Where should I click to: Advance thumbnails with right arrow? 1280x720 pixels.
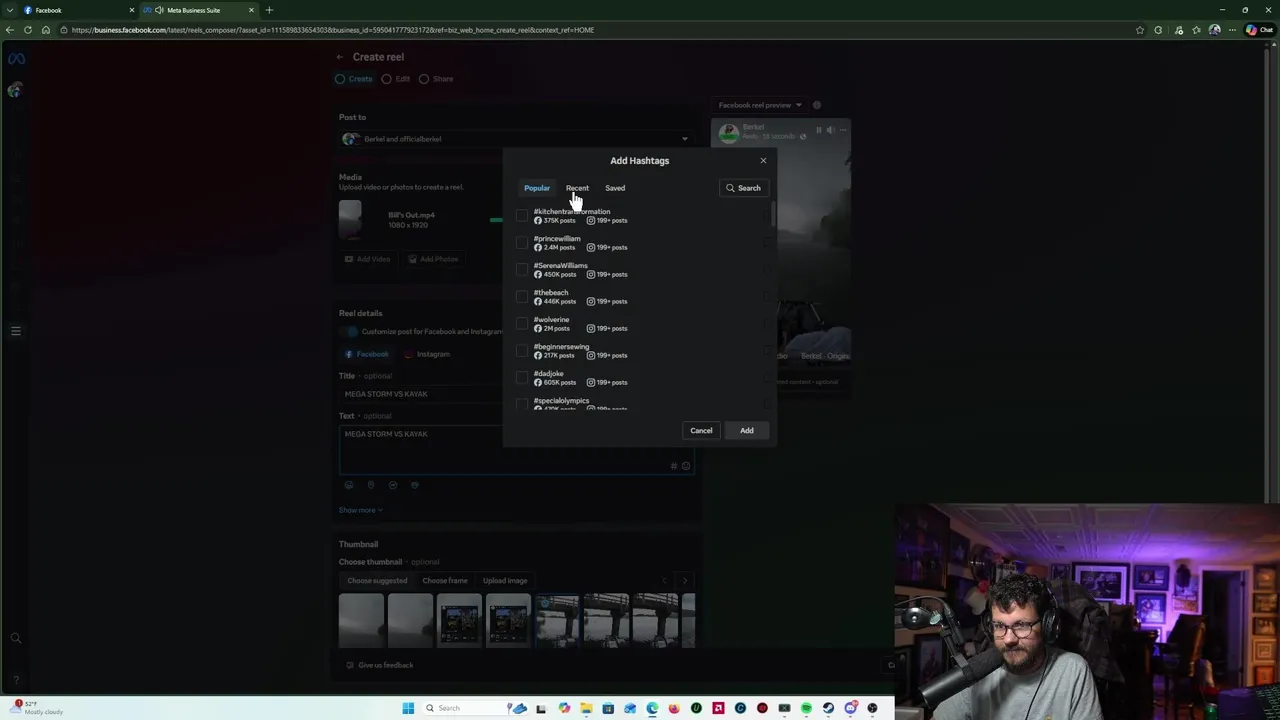685,580
